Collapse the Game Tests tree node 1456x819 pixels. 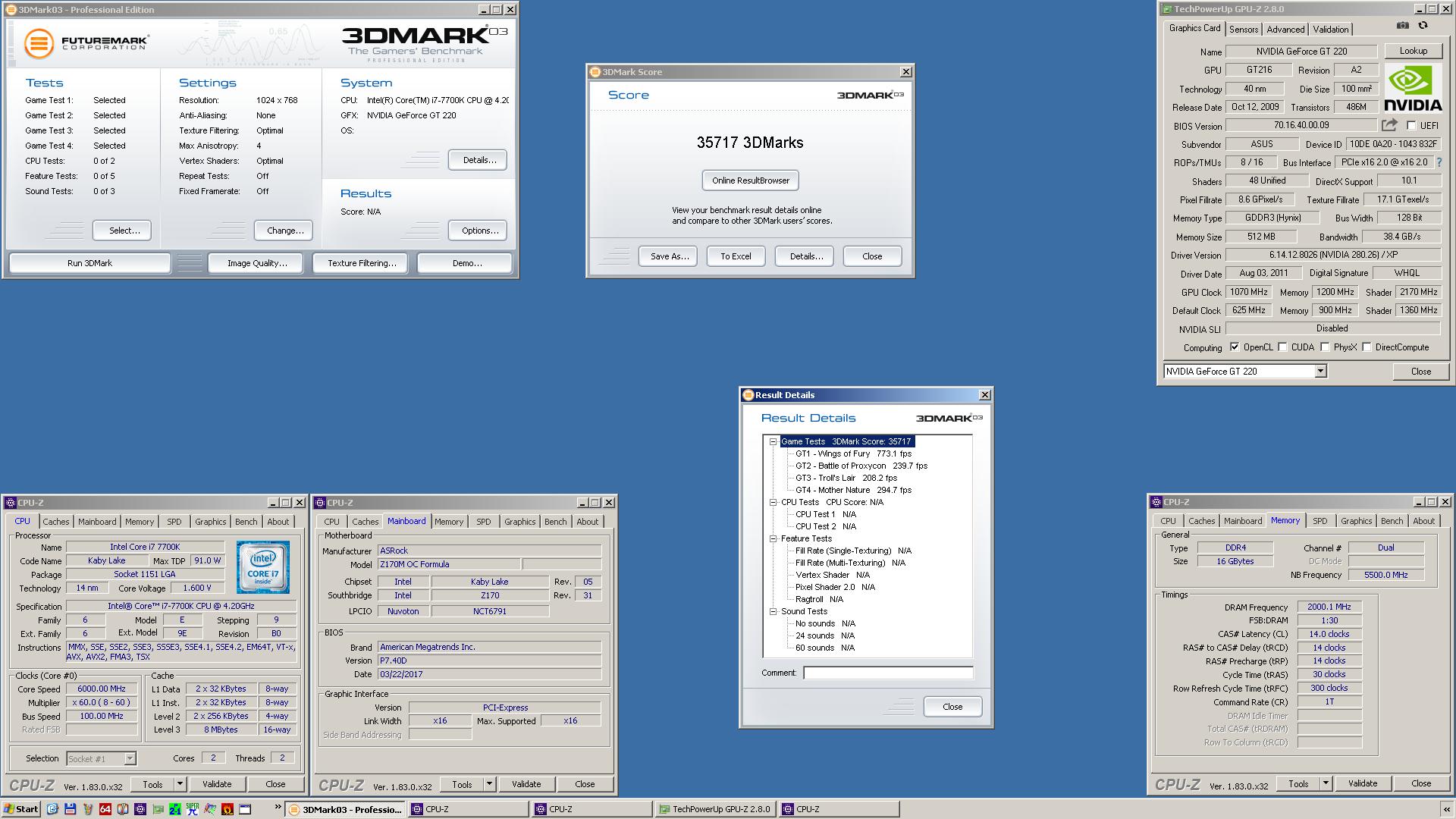pos(773,441)
